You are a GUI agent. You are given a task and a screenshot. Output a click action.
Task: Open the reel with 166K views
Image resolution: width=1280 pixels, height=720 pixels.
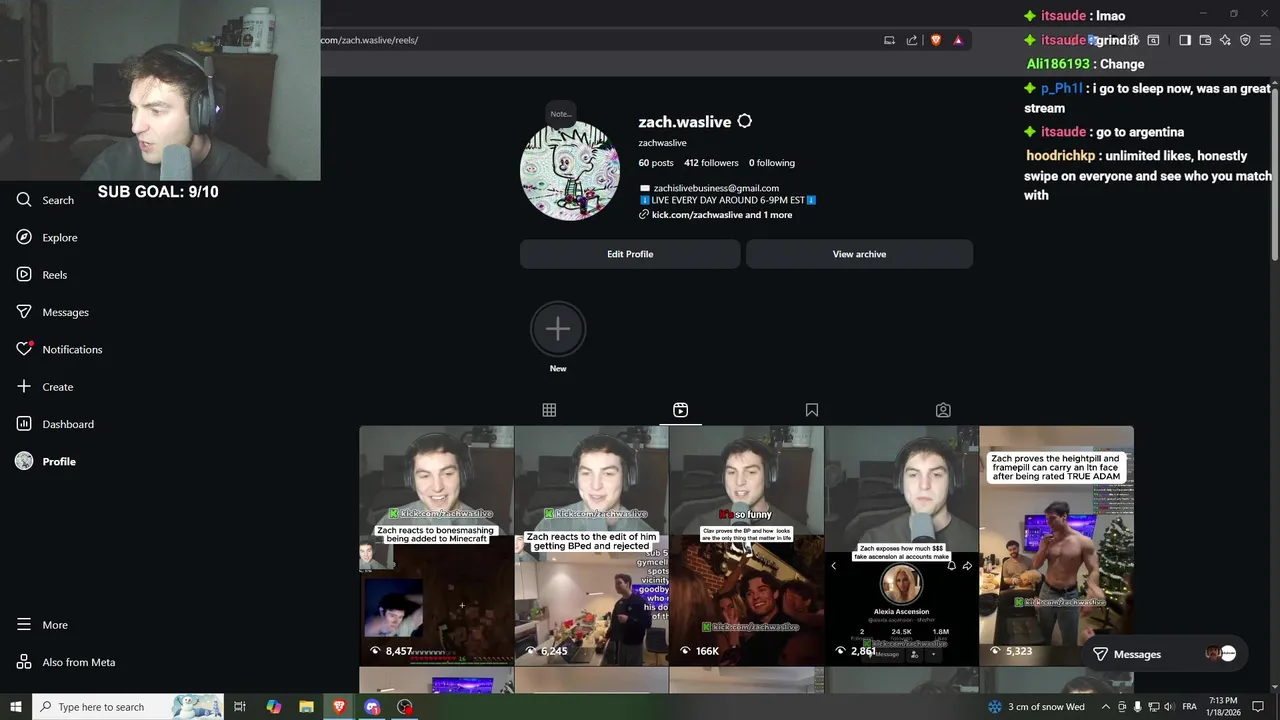coord(746,546)
